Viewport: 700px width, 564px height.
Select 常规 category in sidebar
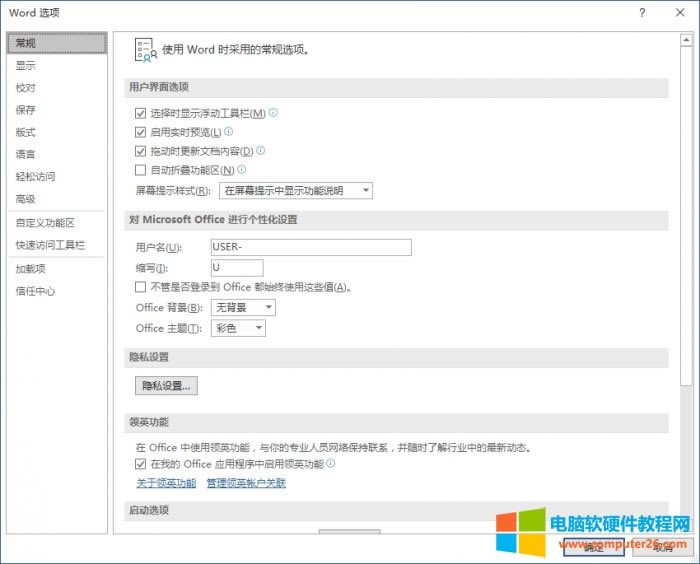pyautogui.click(x=57, y=43)
